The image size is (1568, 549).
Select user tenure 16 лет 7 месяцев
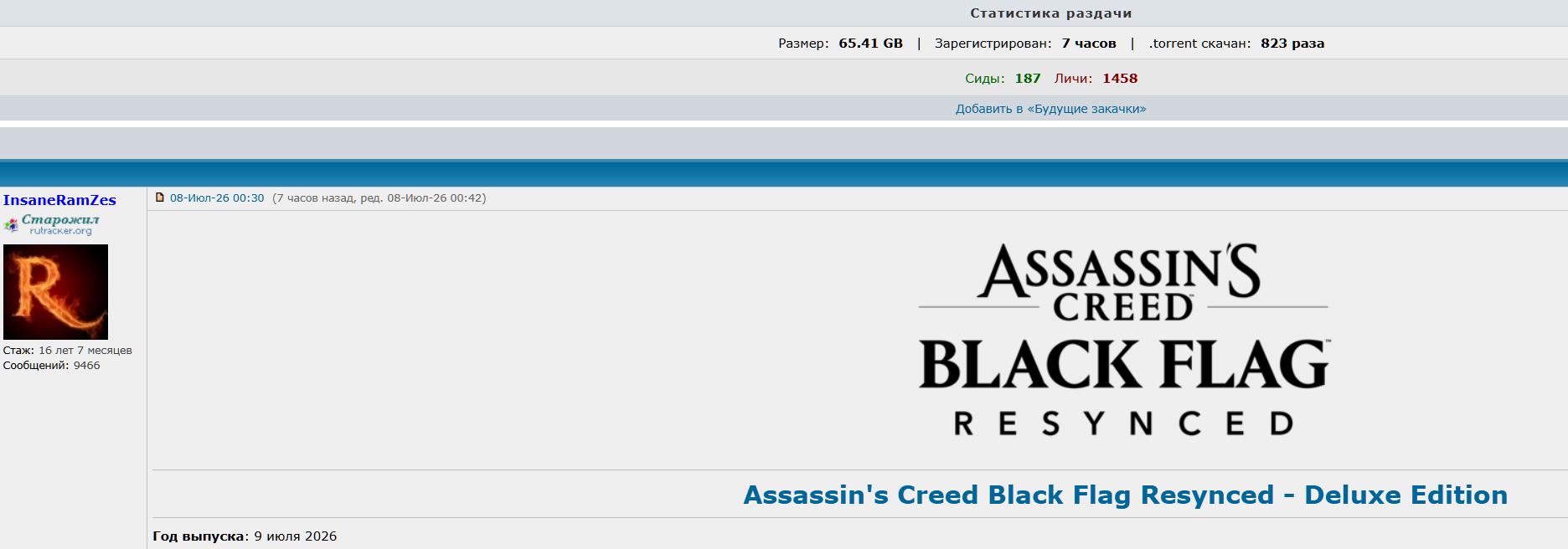tap(85, 351)
